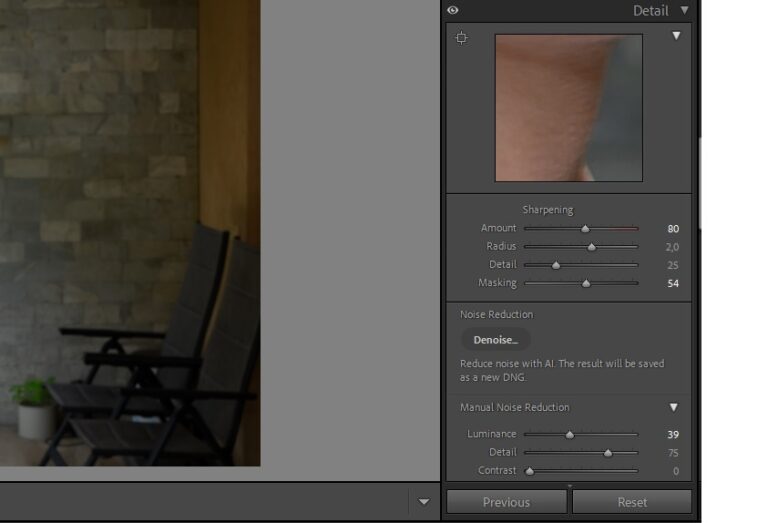The width and height of the screenshot is (768, 523).
Task: Adjust the Luminance noise slider
Action: click(x=570, y=434)
